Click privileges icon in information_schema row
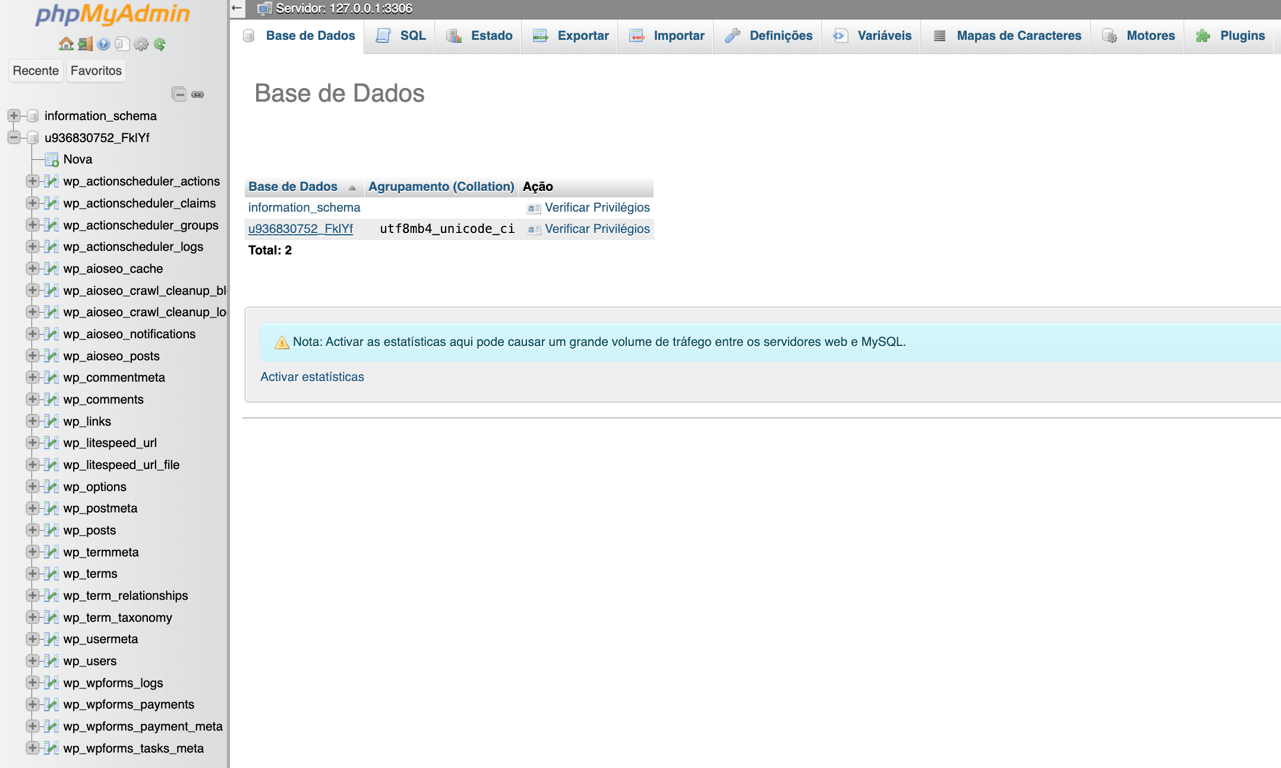 click(x=534, y=208)
